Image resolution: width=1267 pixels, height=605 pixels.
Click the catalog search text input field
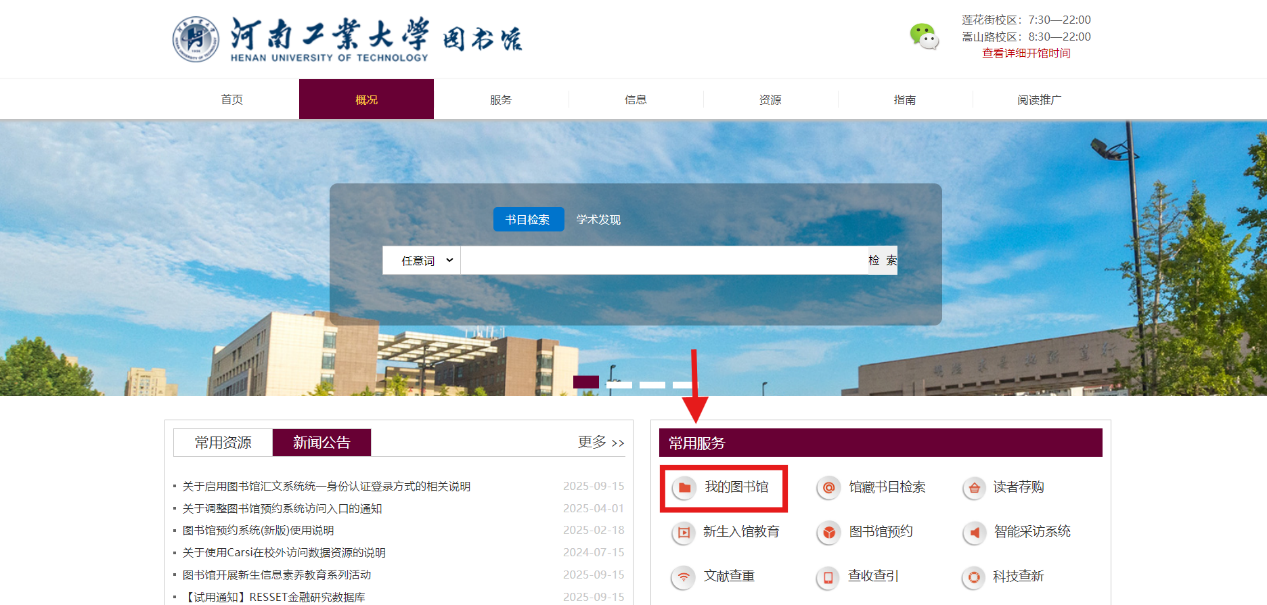pyautogui.click(x=660, y=260)
